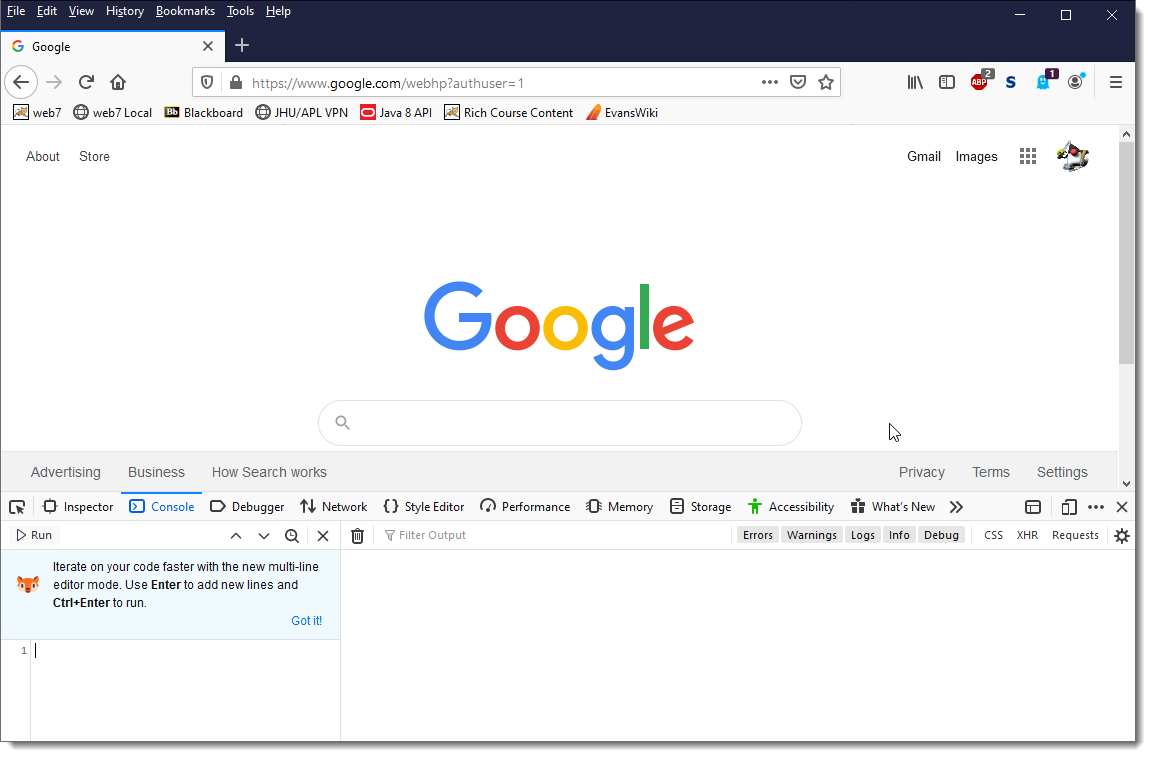Open the Firefox account icon in the toolbar

1076,82
